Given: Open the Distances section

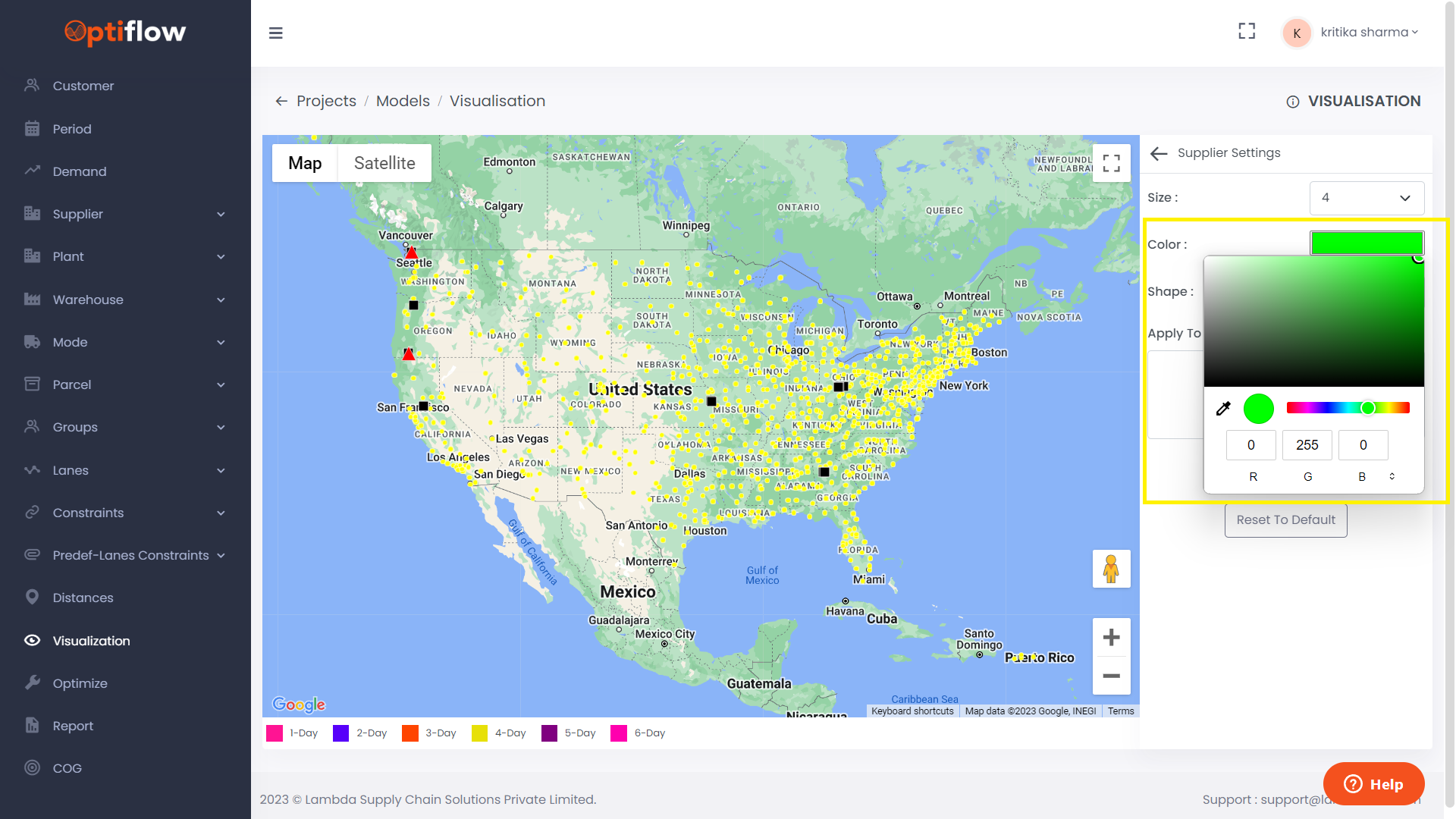Looking at the screenshot, I should (x=82, y=598).
